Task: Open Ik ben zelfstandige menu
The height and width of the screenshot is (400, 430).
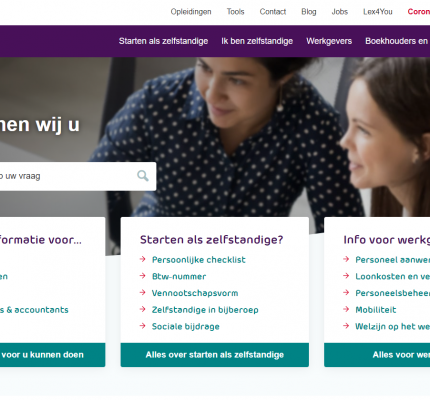Action: click(x=257, y=41)
